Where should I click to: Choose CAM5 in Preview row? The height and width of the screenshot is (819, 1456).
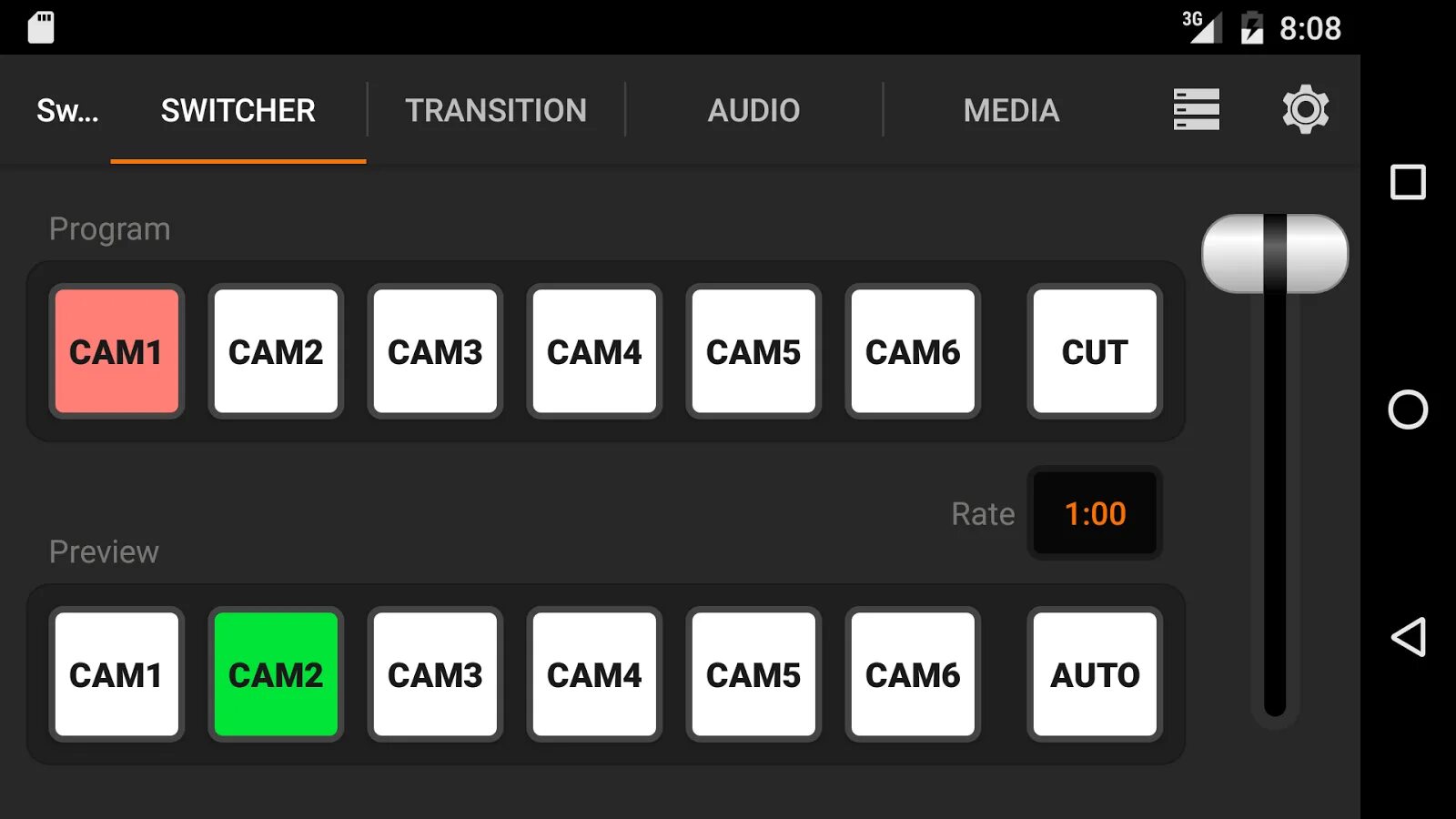point(753,674)
